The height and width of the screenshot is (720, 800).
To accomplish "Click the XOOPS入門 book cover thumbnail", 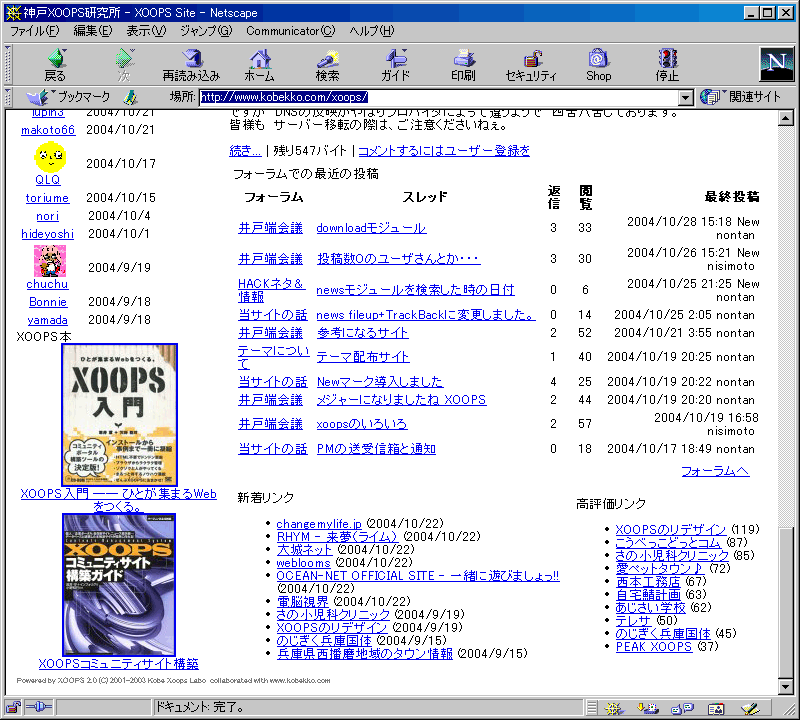I will (x=119, y=414).
